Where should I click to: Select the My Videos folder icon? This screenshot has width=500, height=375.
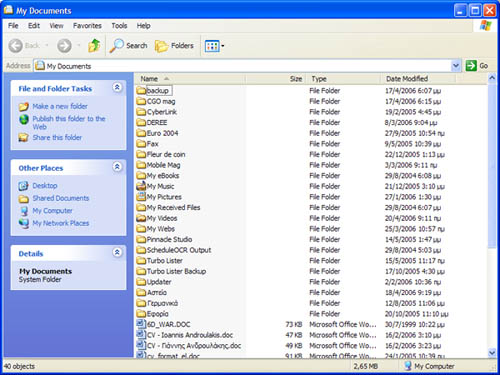tap(141, 218)
